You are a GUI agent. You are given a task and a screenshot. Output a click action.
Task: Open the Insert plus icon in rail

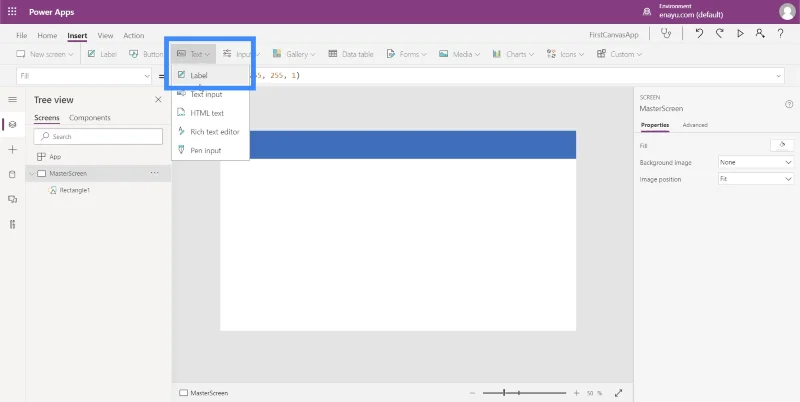(13, 149)
